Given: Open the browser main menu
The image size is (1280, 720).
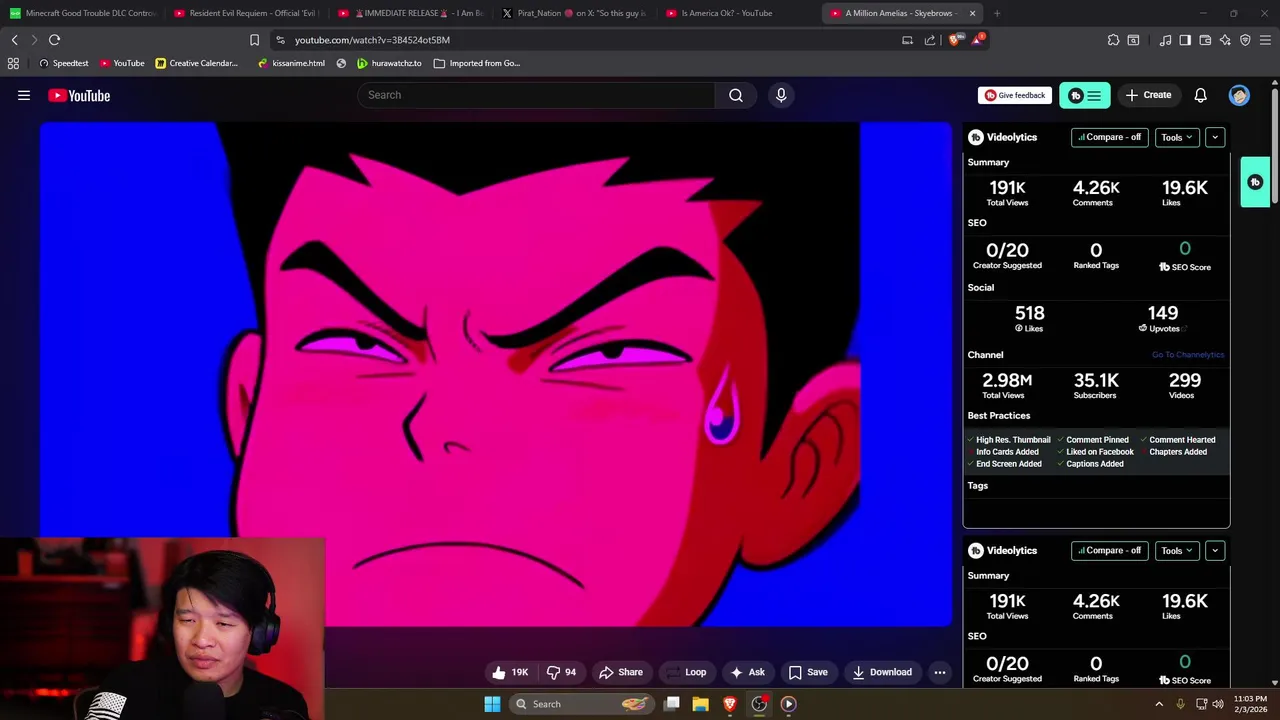Looking at the screenshot, I should [x=1266, y=40].
